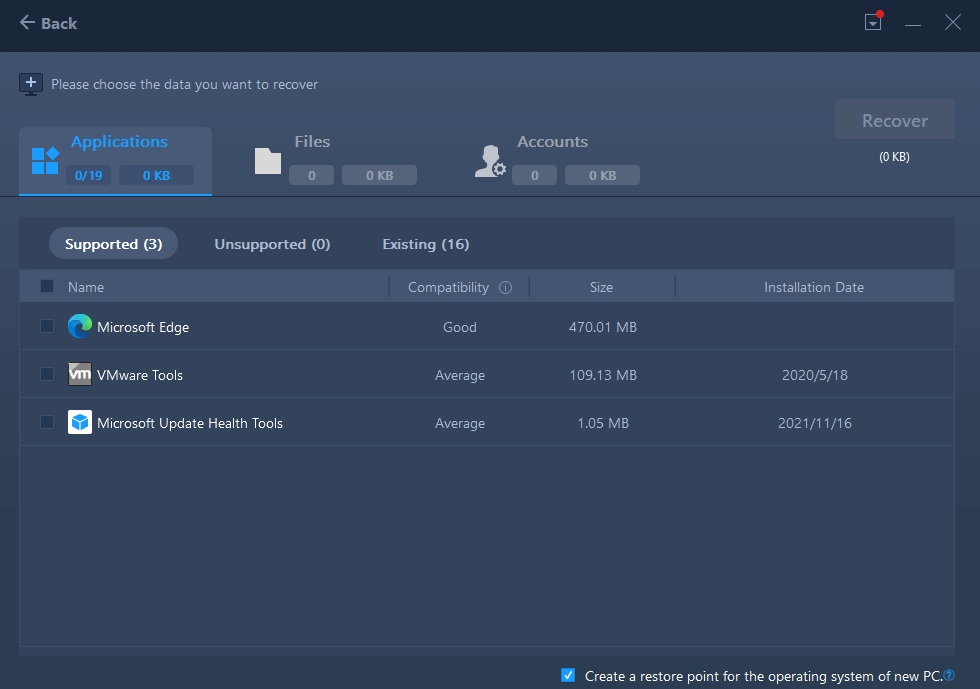This screenshot has width=980, height=689.
Task: Open the Existing (16) tab
Action: 426,244
